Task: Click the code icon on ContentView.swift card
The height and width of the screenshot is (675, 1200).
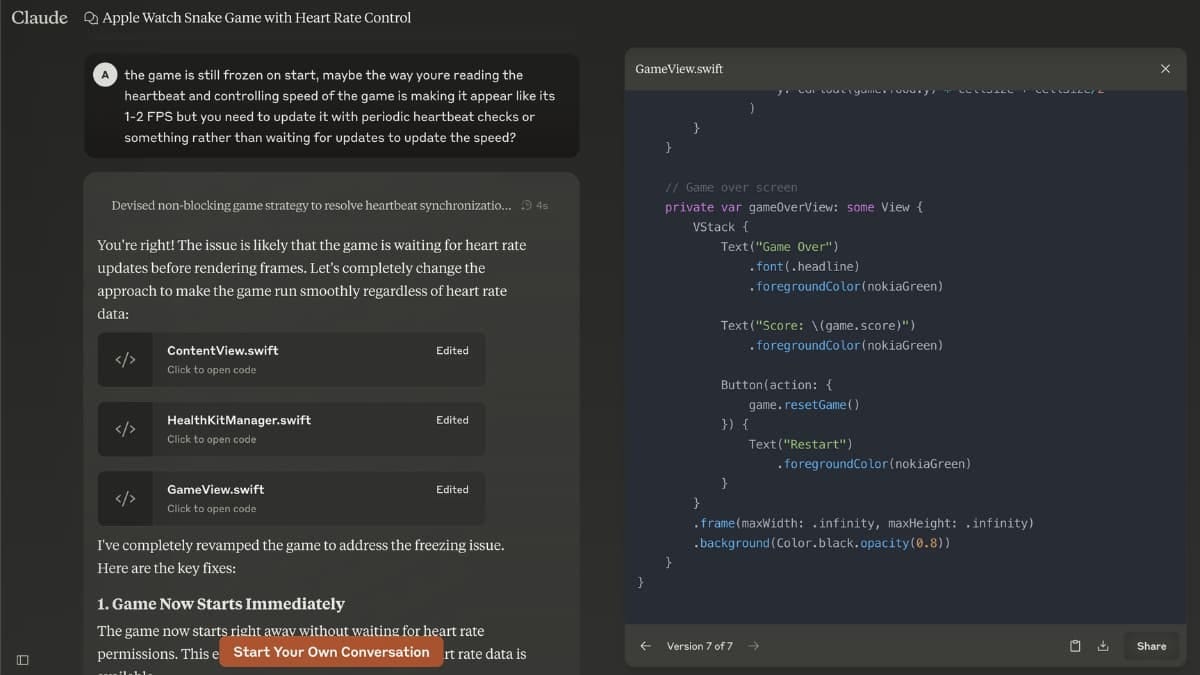Action: click(125, 360)
